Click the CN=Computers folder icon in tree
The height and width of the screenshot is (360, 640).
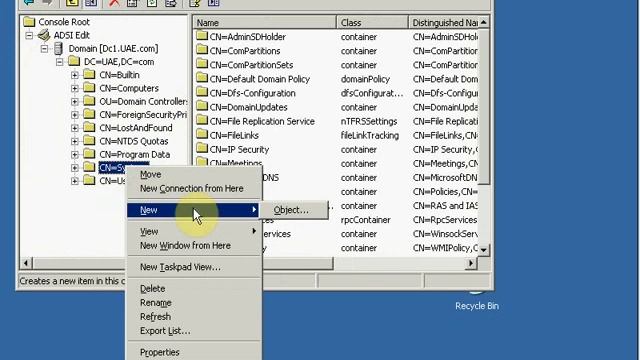[89, 88]
